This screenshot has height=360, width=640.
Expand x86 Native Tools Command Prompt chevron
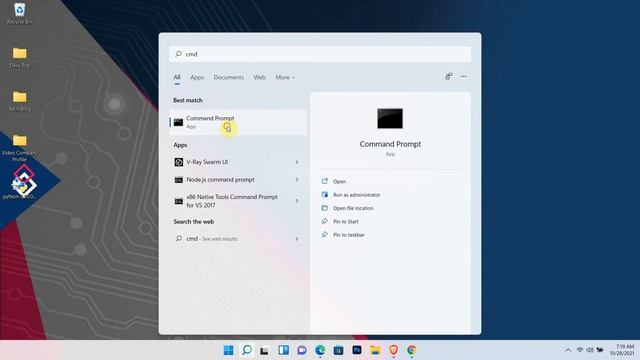click(297, 201)
